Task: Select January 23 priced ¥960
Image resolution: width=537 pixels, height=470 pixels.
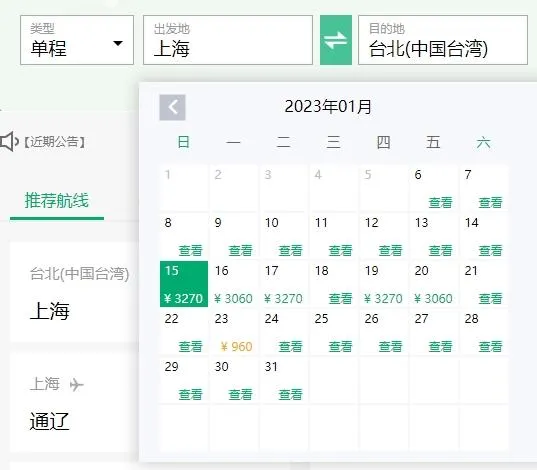Action: (234, 332)
